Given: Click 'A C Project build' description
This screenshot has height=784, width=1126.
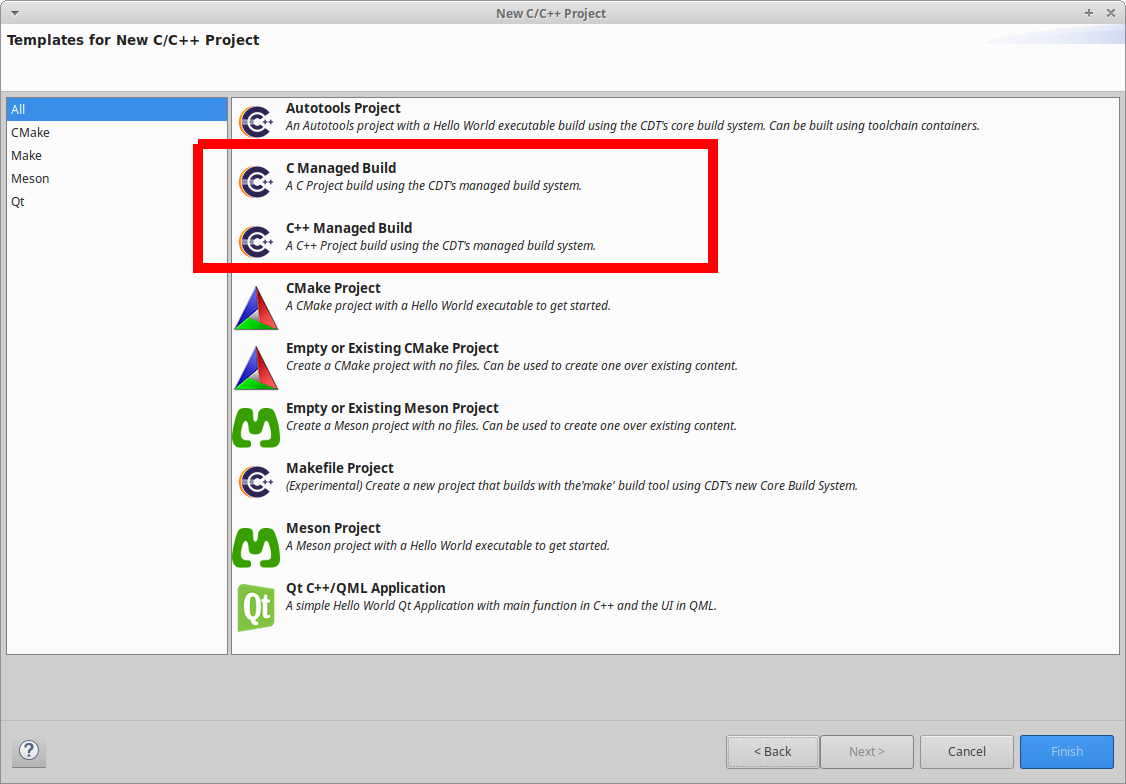Looking at the screenshot, I should coord(434,186).
